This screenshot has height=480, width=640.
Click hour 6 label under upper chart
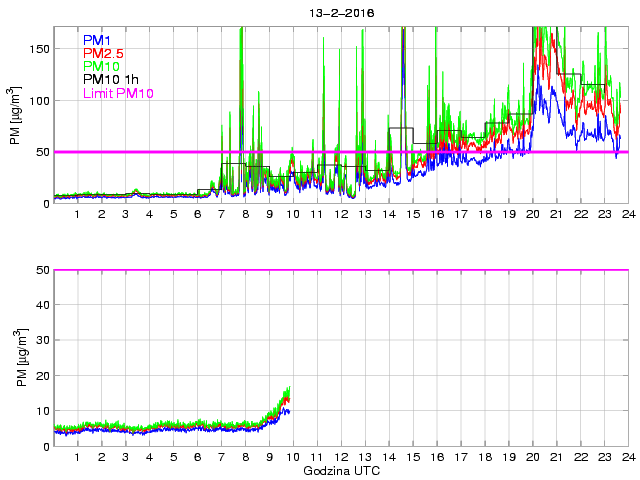click(x=198, y=214)
